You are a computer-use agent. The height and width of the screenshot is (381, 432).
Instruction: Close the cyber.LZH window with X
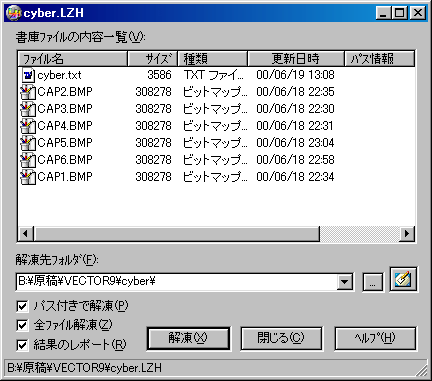(417, 13)
